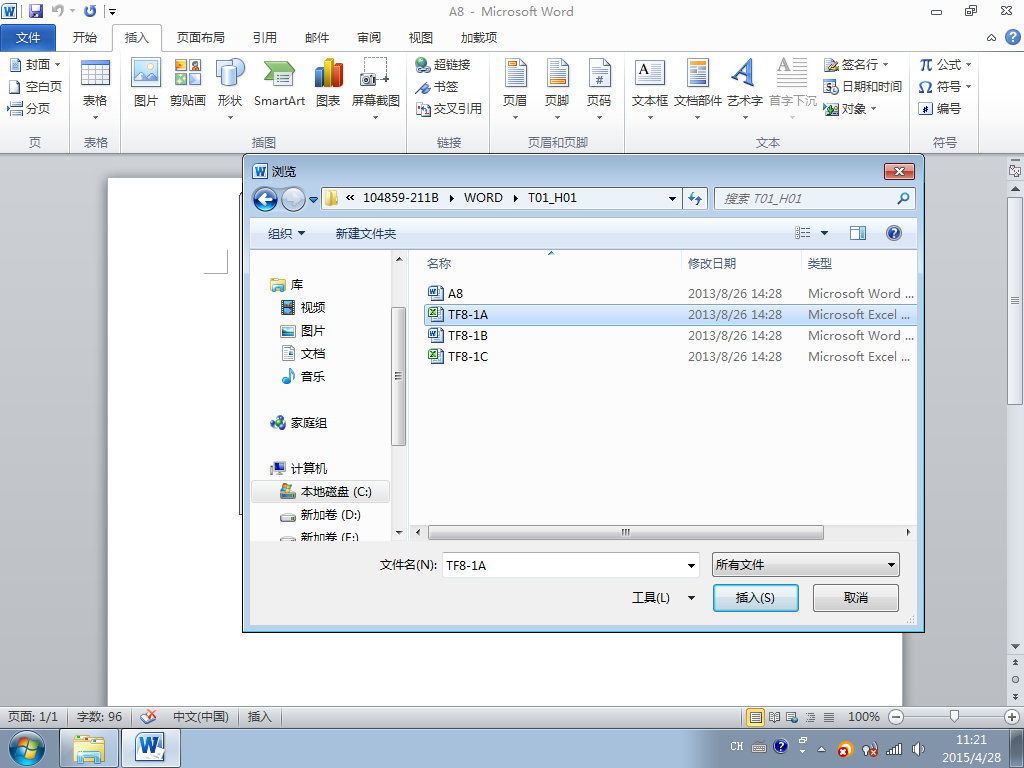
Task: Insert a Blank Page (空白页)
Action: 35,87
